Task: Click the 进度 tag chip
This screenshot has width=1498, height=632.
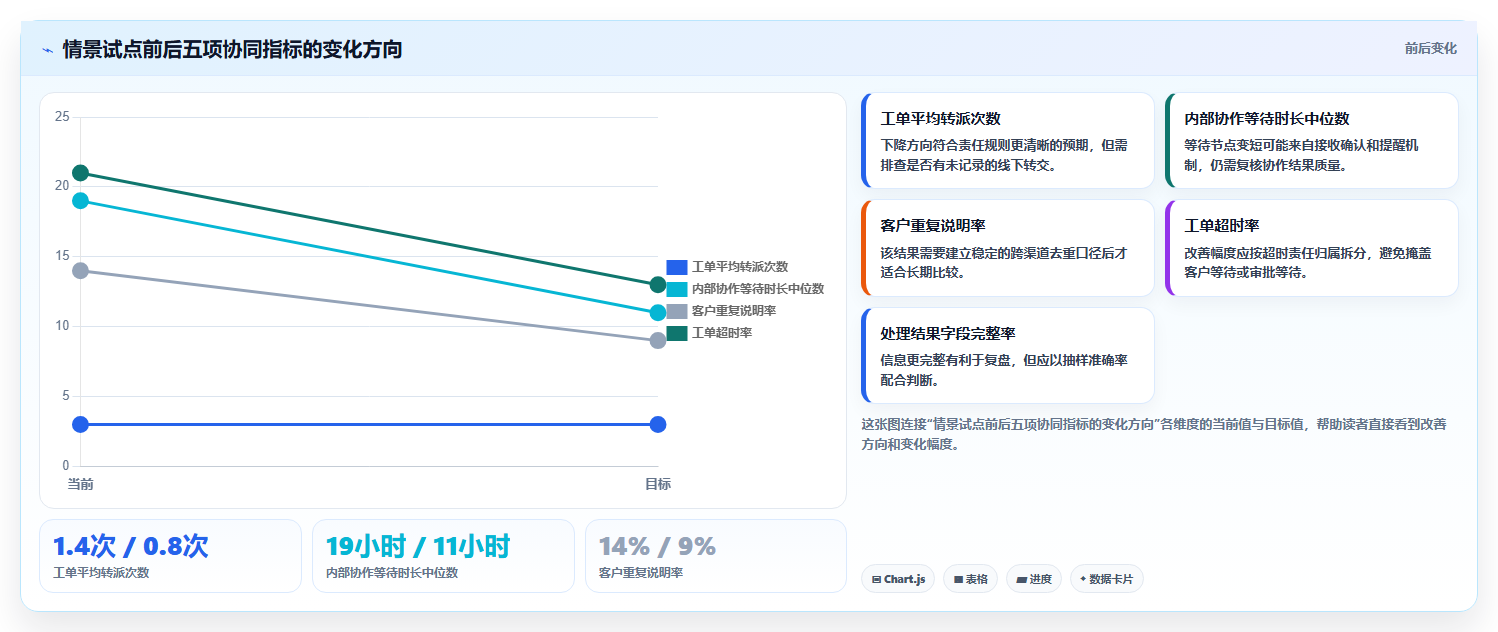Action: click(1034, 579)
